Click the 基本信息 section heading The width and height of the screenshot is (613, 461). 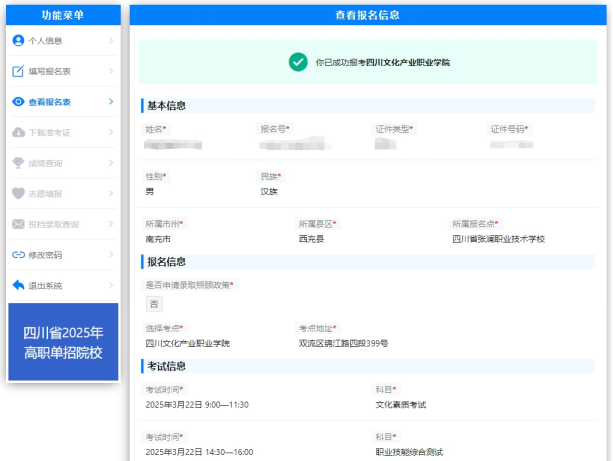coord(167,106)
